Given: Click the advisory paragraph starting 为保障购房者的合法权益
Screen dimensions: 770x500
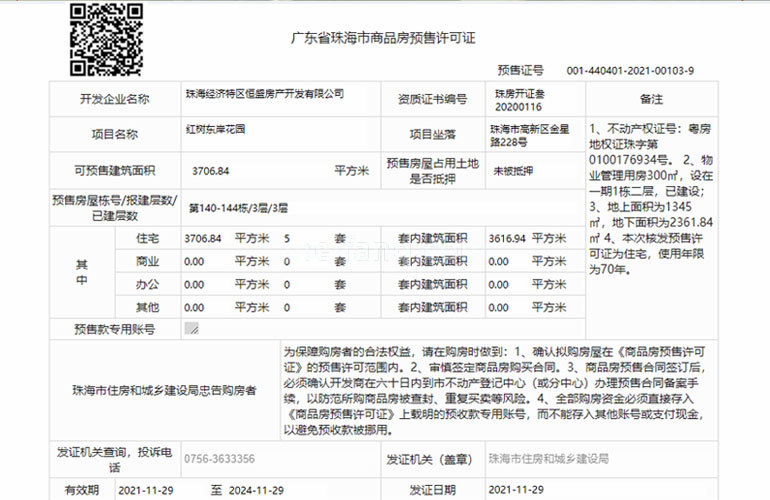Looking at the screenshot, I should pos(495,390).
